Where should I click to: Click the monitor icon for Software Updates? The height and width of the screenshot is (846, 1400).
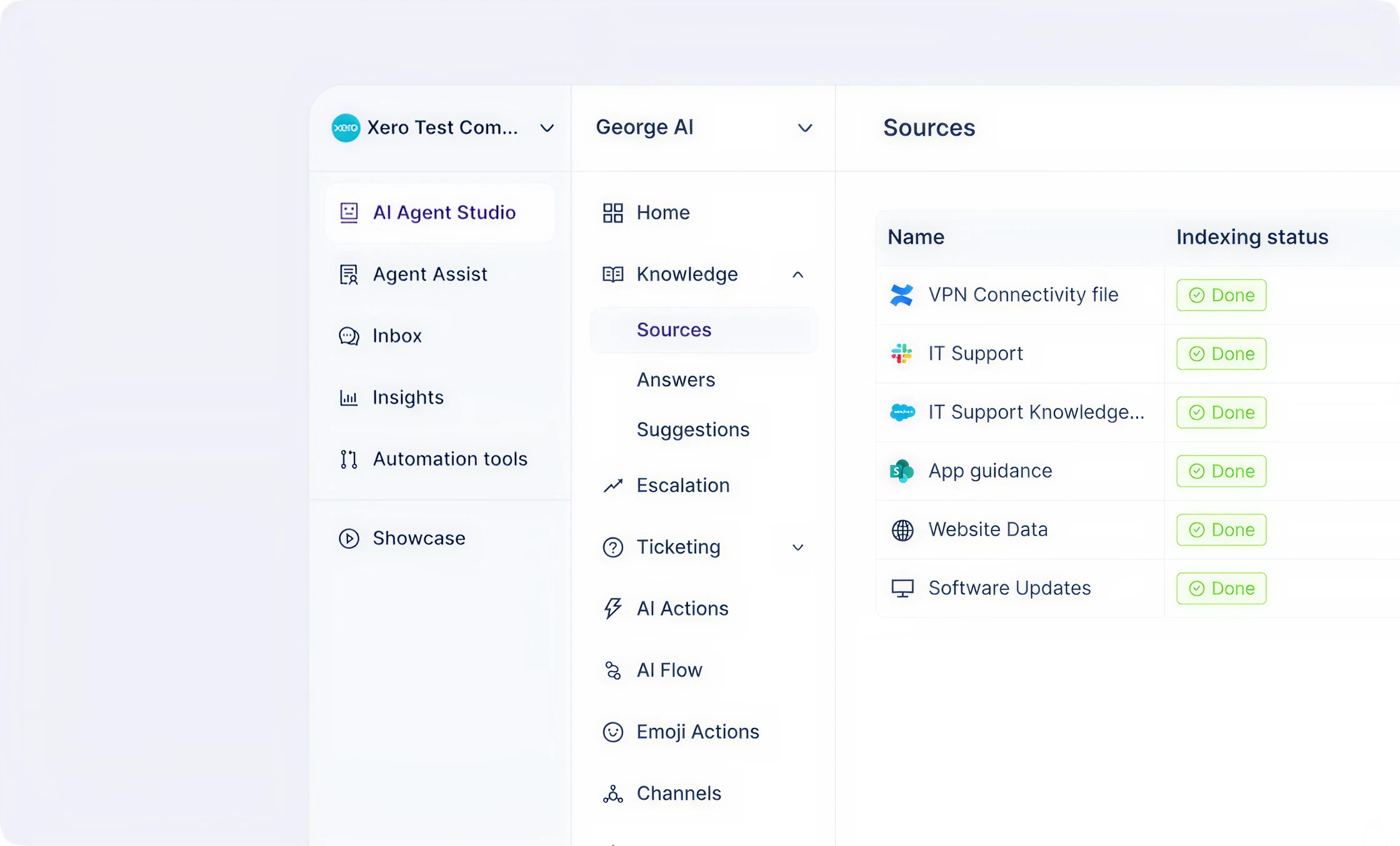[902, 589]
